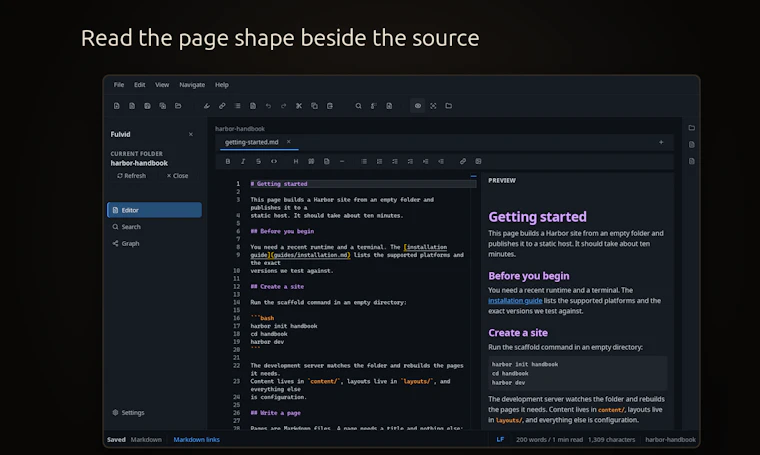Screen dimensions: 760x455
Task: Click the last icon in the formatting bar
Action: [478, 161]
